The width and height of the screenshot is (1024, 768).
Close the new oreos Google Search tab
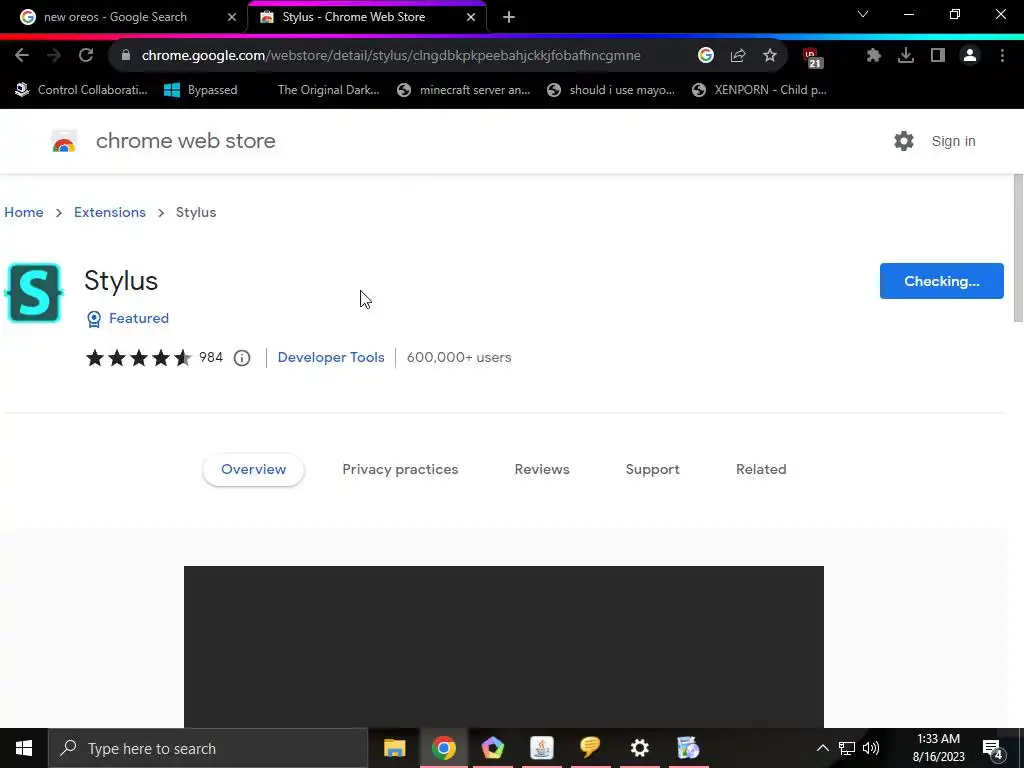(232, 17)
